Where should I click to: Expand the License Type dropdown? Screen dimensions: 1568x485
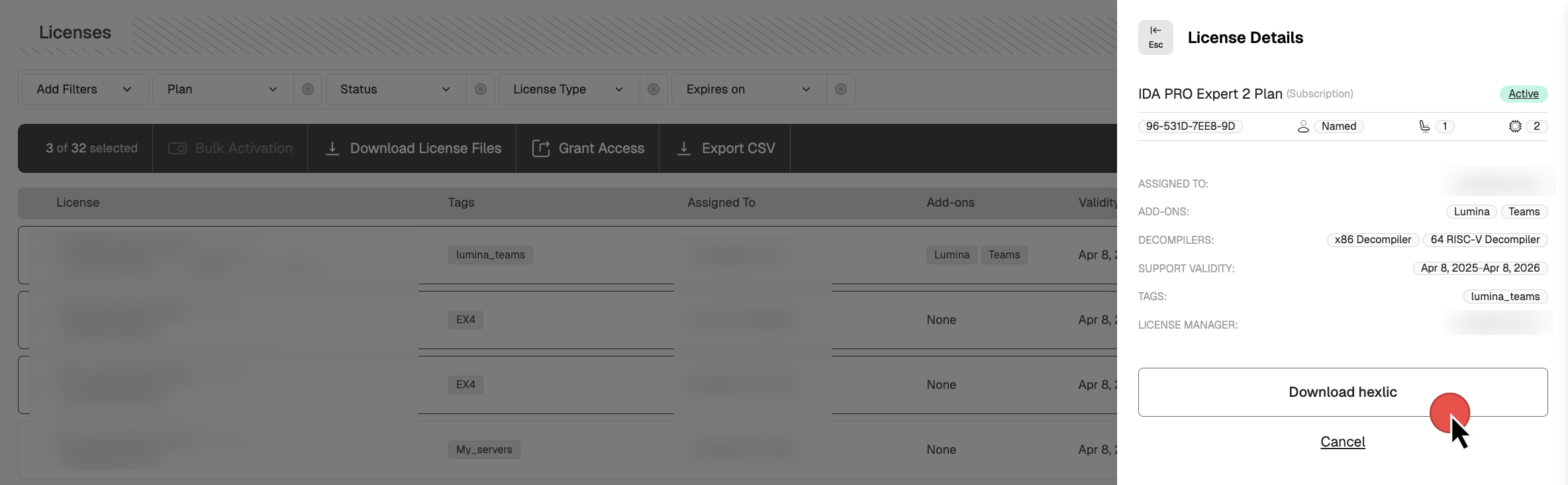[x=568, y=89]
